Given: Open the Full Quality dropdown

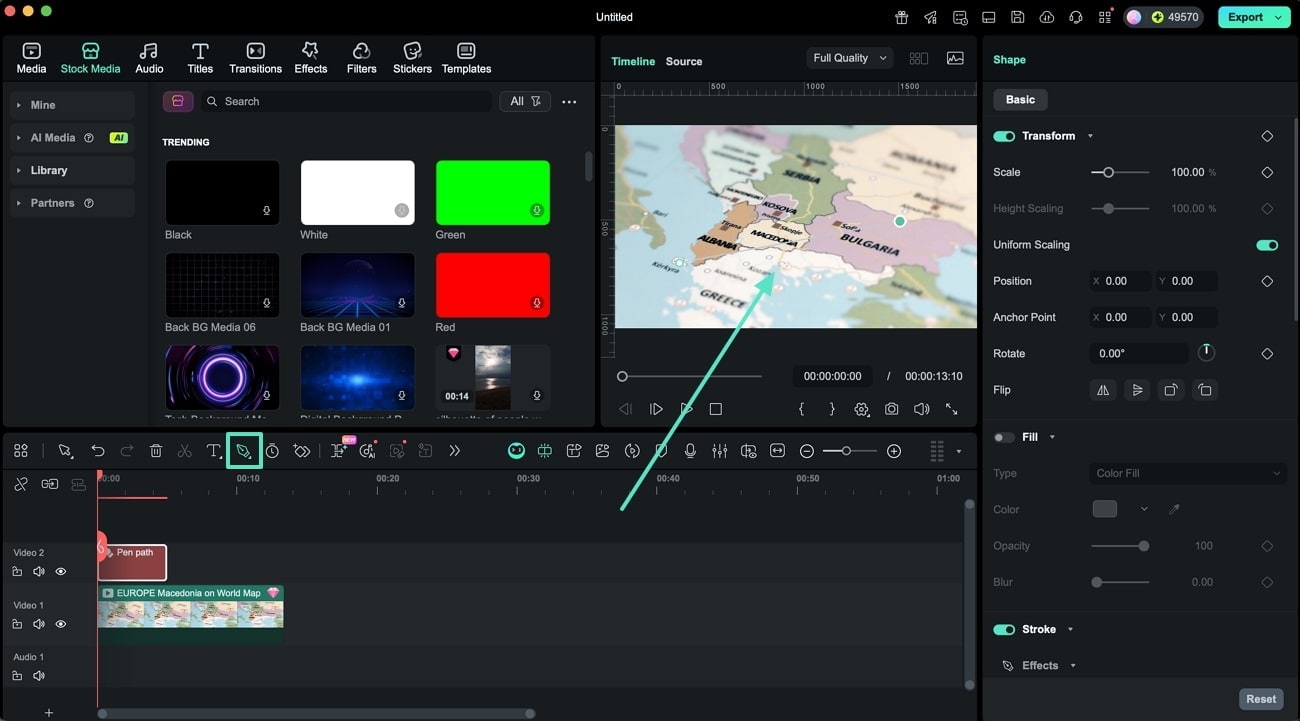Looking at the screenshot, I should point(849,58).
